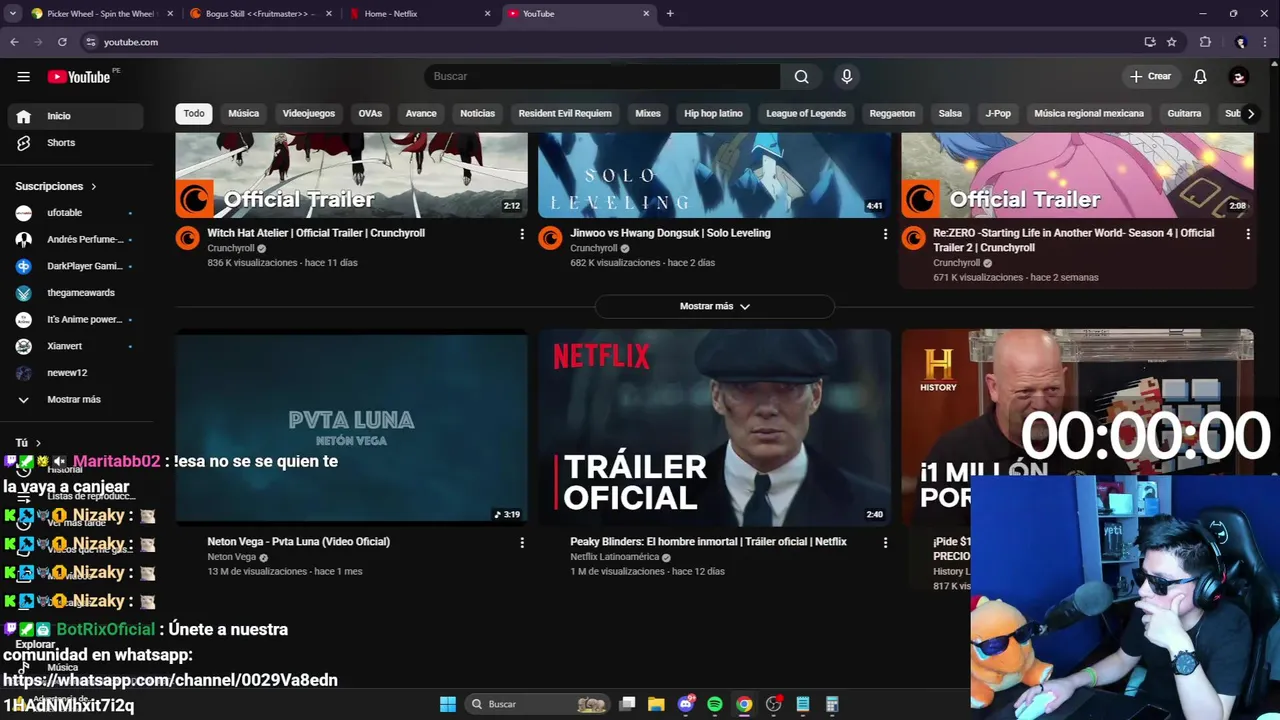Viewport: 1280px width, 720px height.
Task: Select the Videojuegos filter chip
Action: click(x=309, y=113)
